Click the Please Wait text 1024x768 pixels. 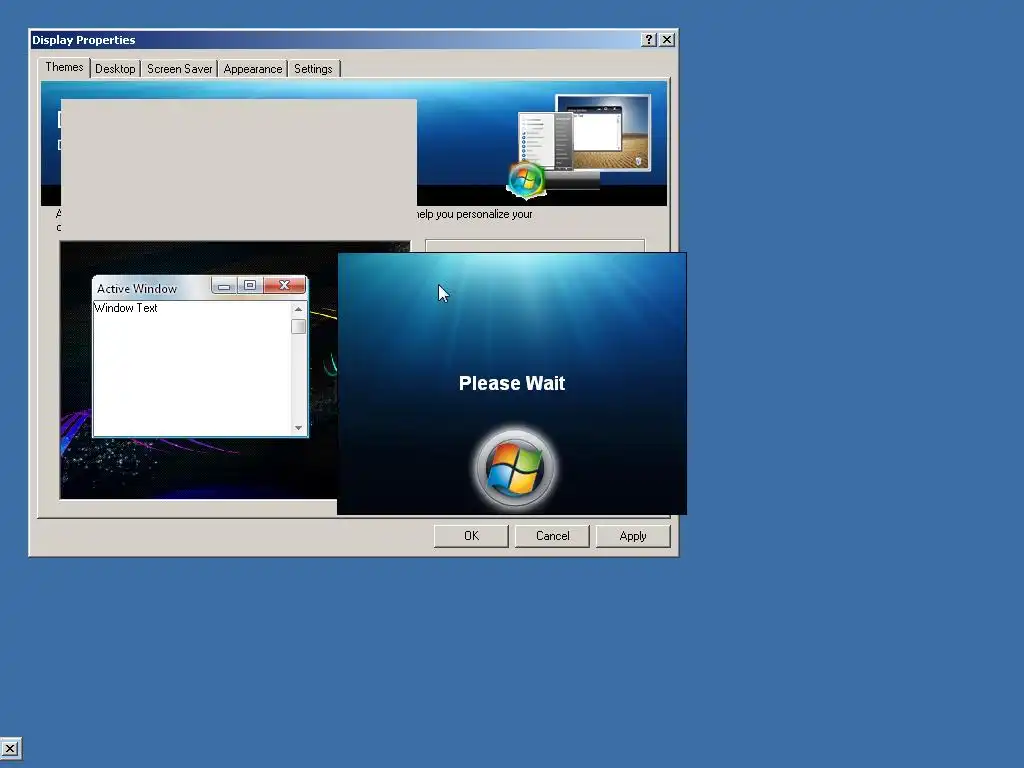point(512,383)
